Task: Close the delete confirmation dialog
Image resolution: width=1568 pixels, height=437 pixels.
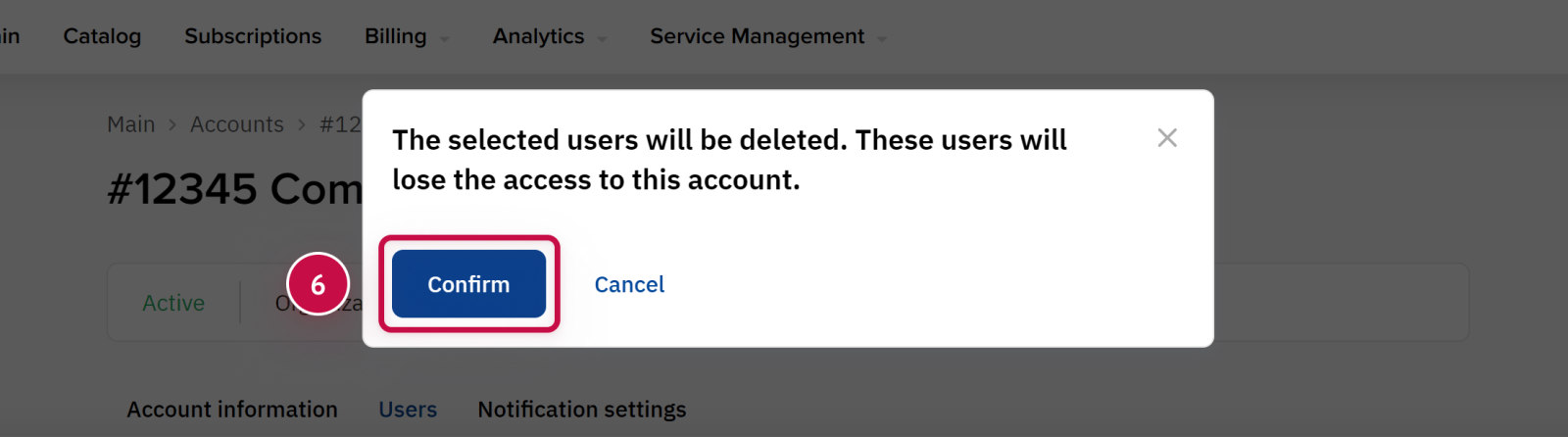Action: click(x=1166, y=138)
